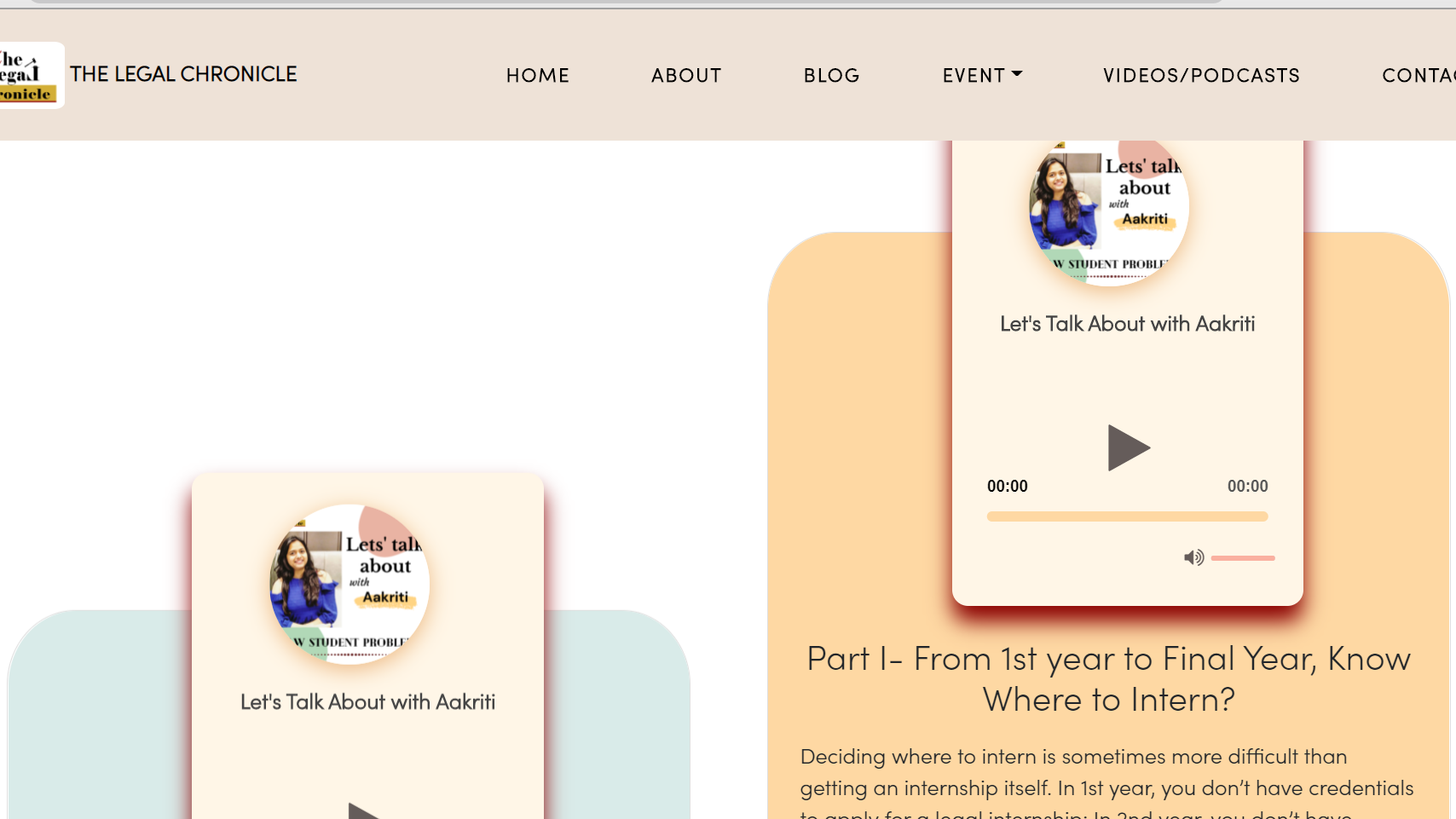Screen dimensions: 1456x819
Task: Open the VIDEOS/PODCASTS page
Action: click(1201, 75)
